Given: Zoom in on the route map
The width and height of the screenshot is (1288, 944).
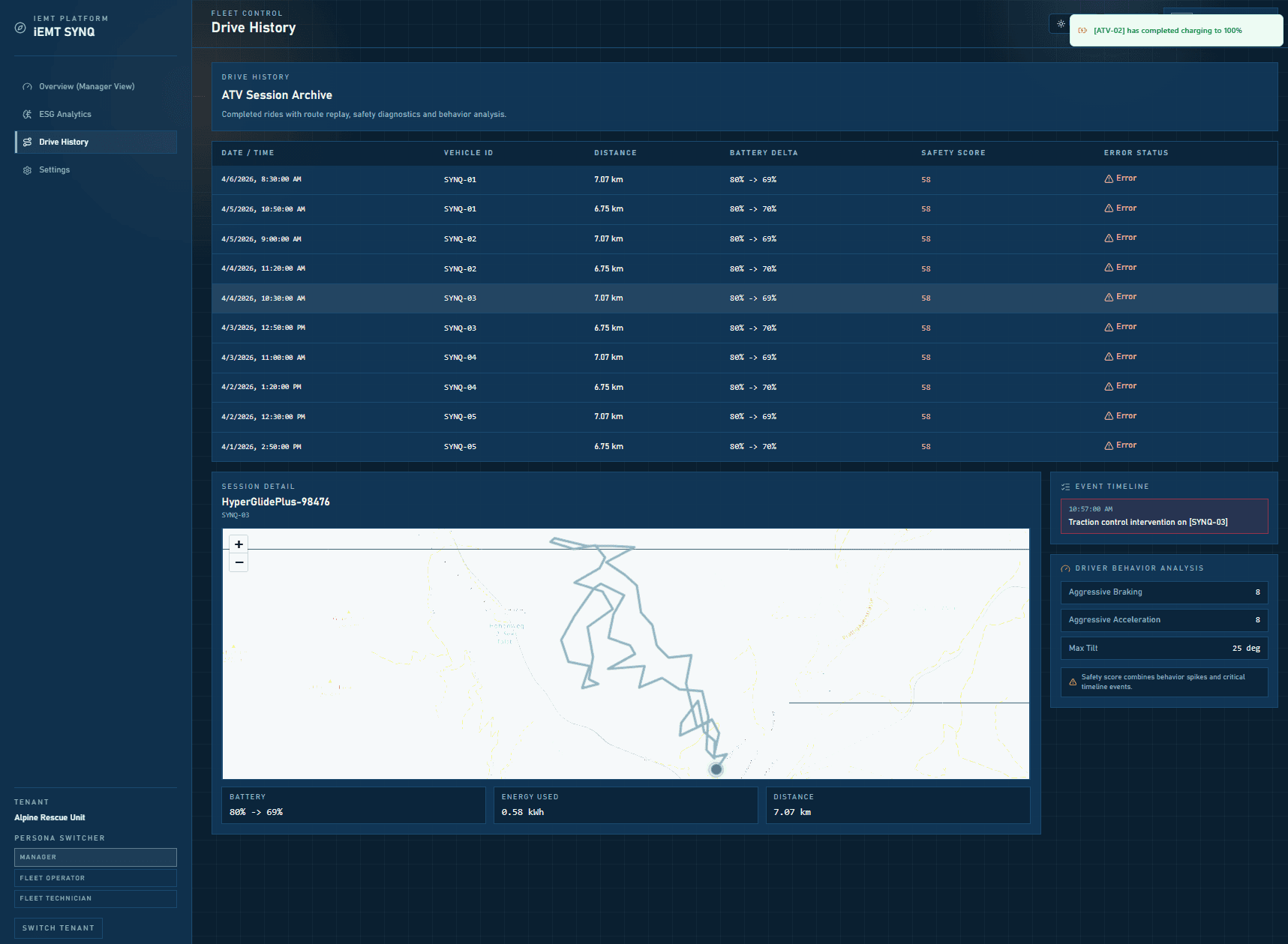Looking at the screenshot, I should [239, 544].
